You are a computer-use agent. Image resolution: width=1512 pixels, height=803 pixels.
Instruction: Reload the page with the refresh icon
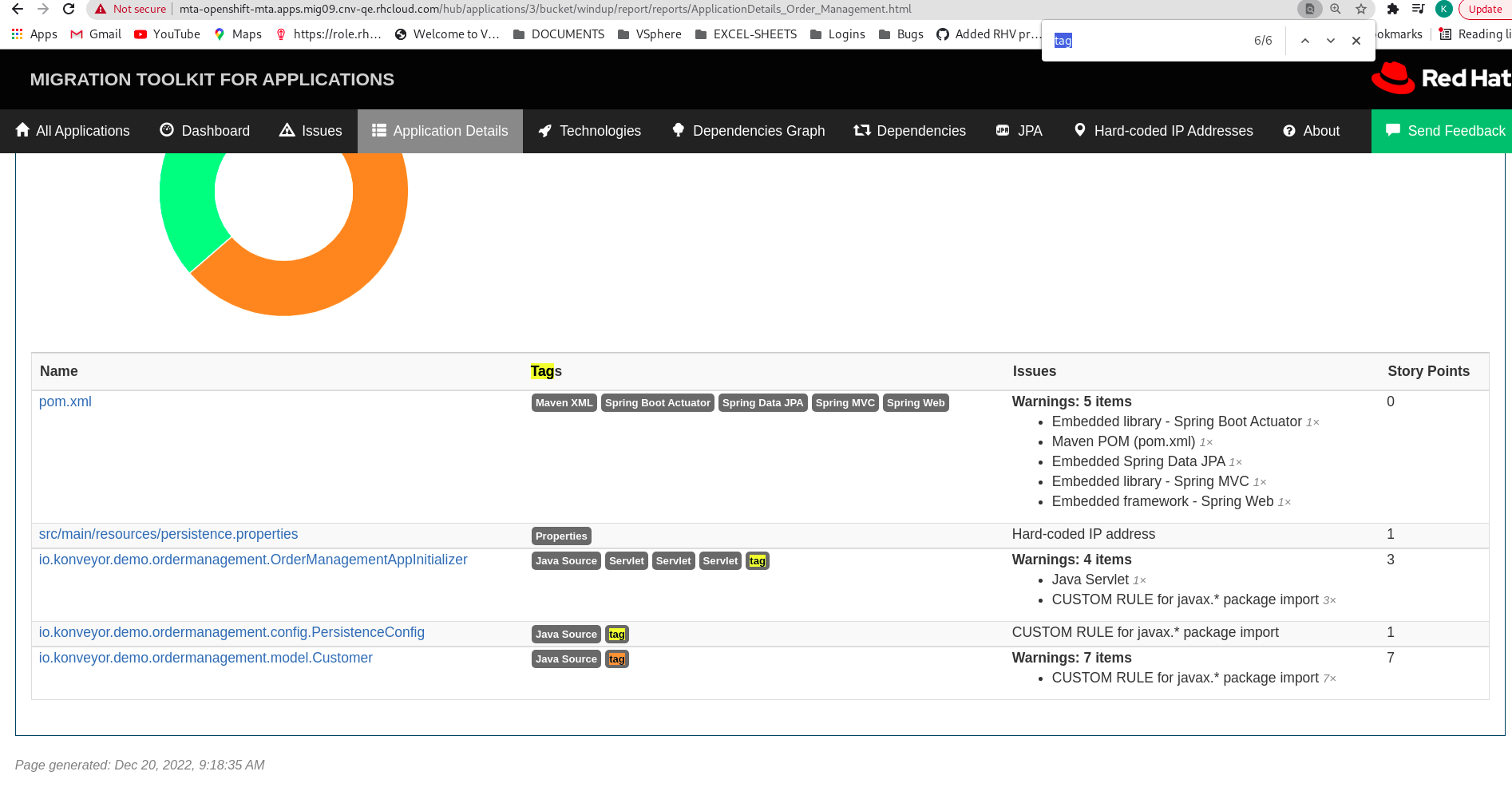coord(69,9)
